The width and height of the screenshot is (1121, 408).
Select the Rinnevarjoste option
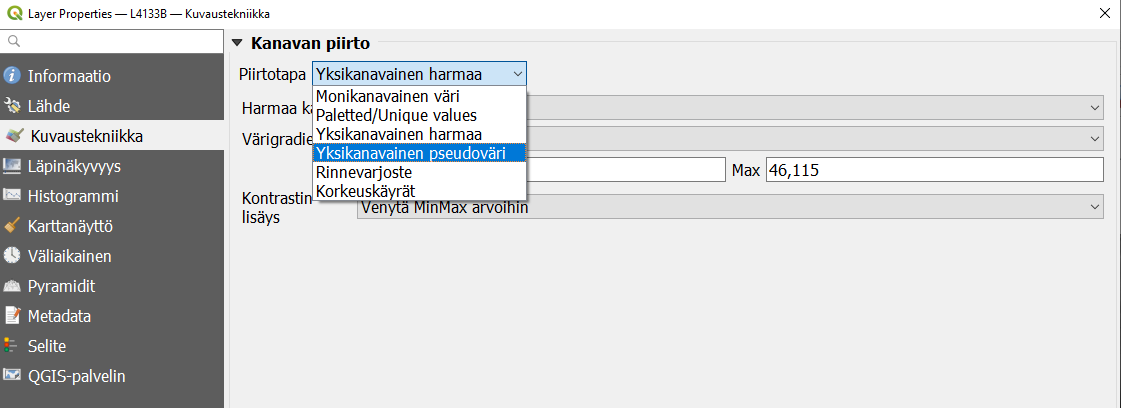pos(364,172)
